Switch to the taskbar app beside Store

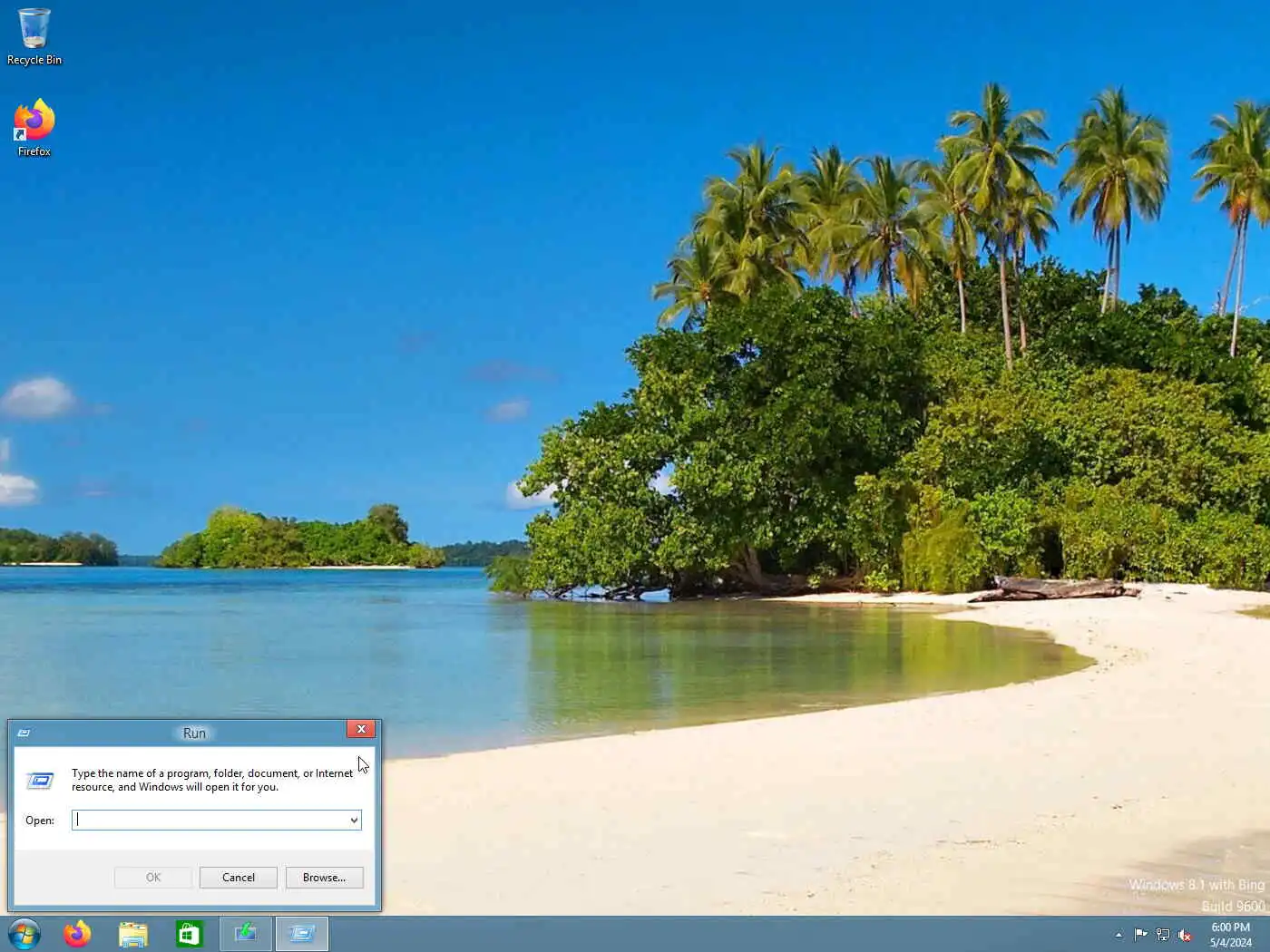point(246,933)
